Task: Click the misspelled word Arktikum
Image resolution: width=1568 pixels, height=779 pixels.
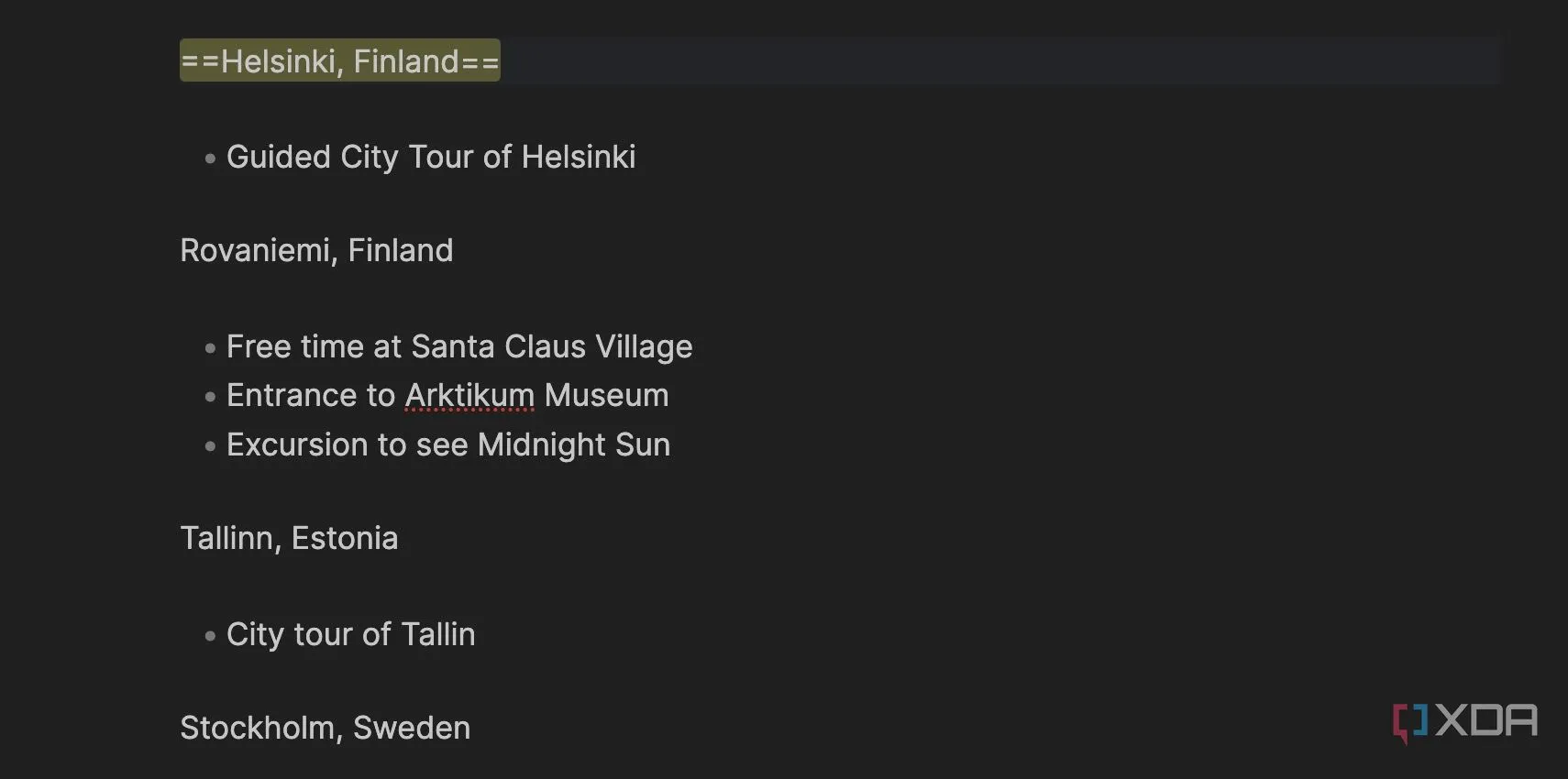Action: 469,395
